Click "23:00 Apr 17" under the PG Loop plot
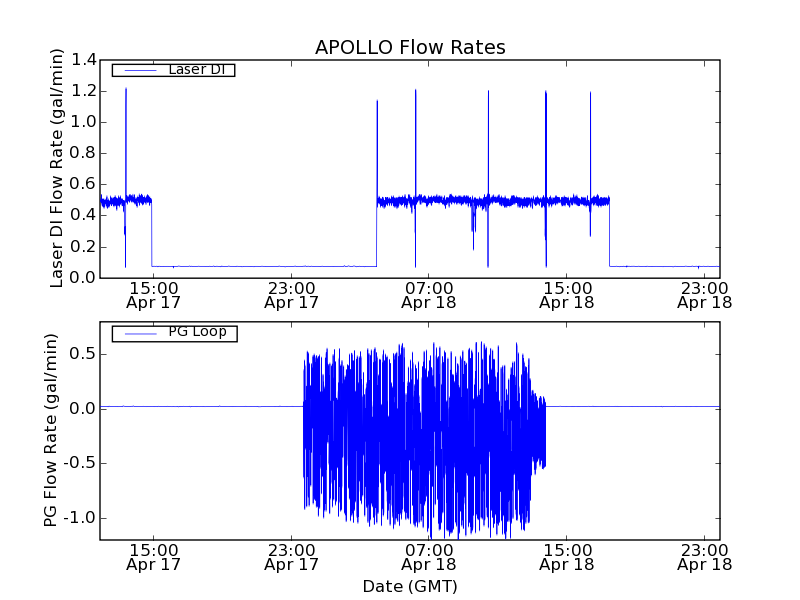Screen dimensions: 800x600 (x=291, y=558)
